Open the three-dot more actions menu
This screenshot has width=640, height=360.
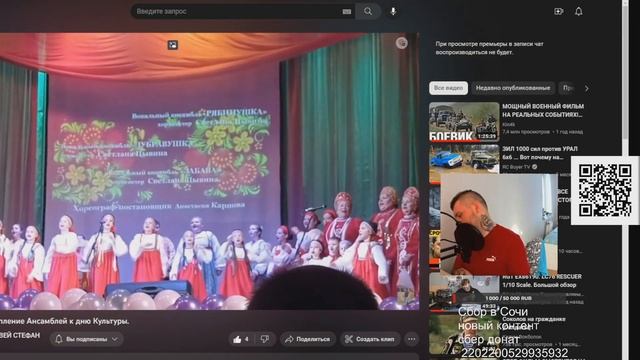coord(411,339)
